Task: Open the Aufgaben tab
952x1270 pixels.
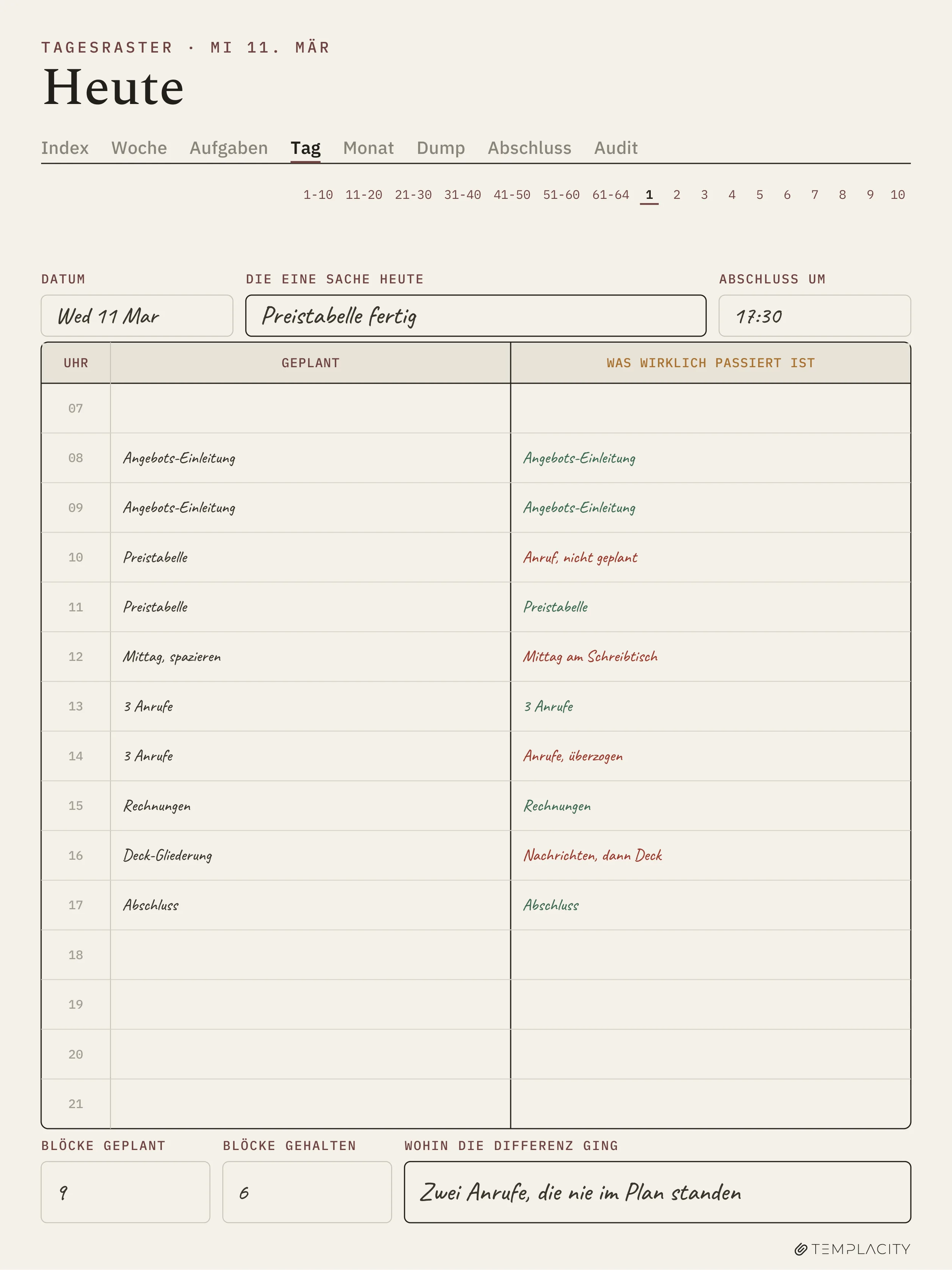Action: point(228,148)
